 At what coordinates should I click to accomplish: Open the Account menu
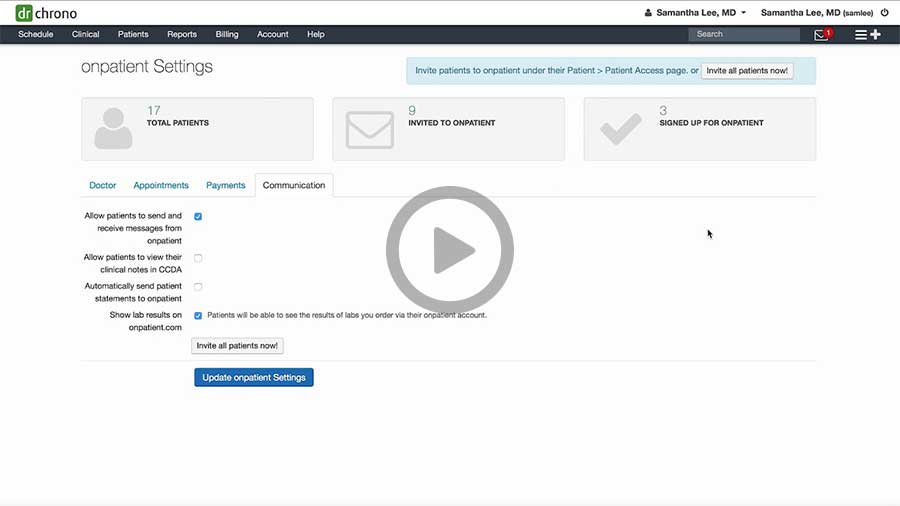pos(273,34)
